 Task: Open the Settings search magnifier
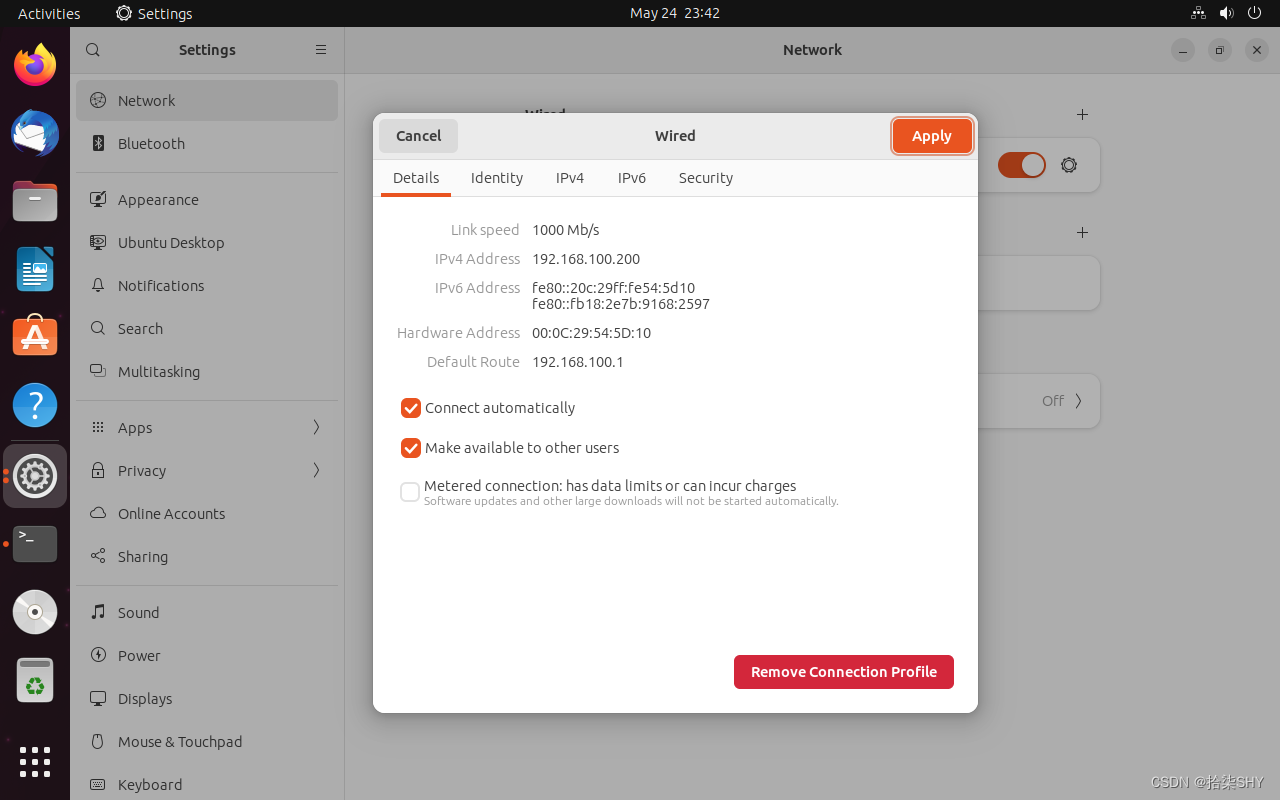(x=92, y=49)
